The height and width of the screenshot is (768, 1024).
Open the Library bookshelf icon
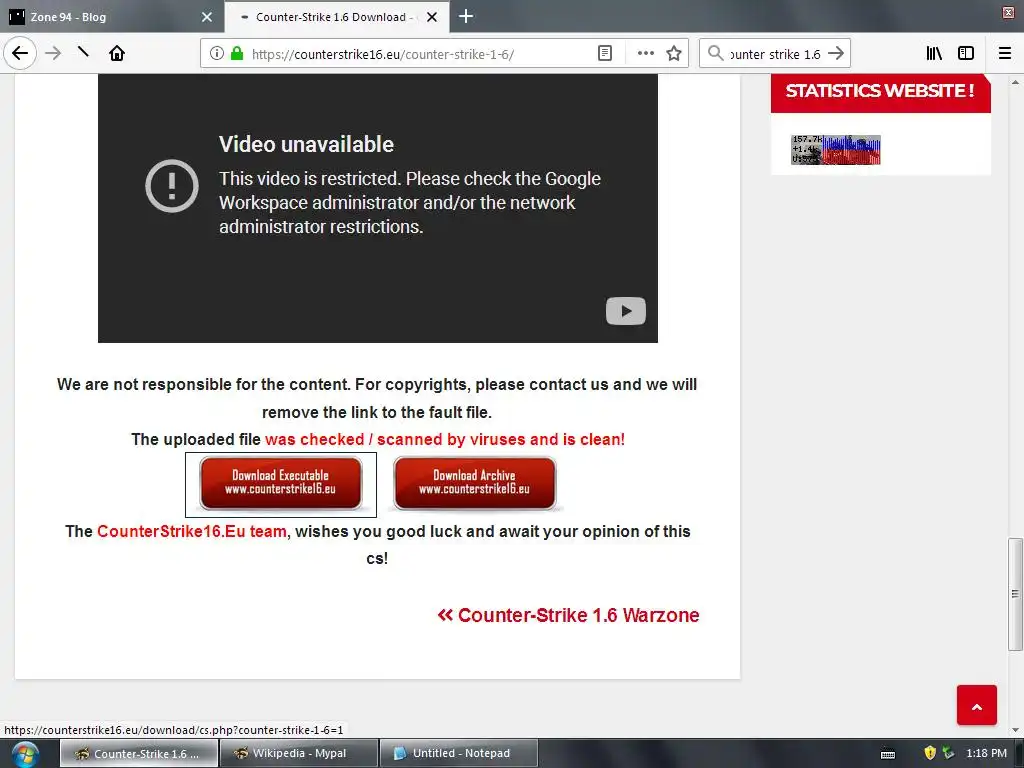click(x=934, y=53)
